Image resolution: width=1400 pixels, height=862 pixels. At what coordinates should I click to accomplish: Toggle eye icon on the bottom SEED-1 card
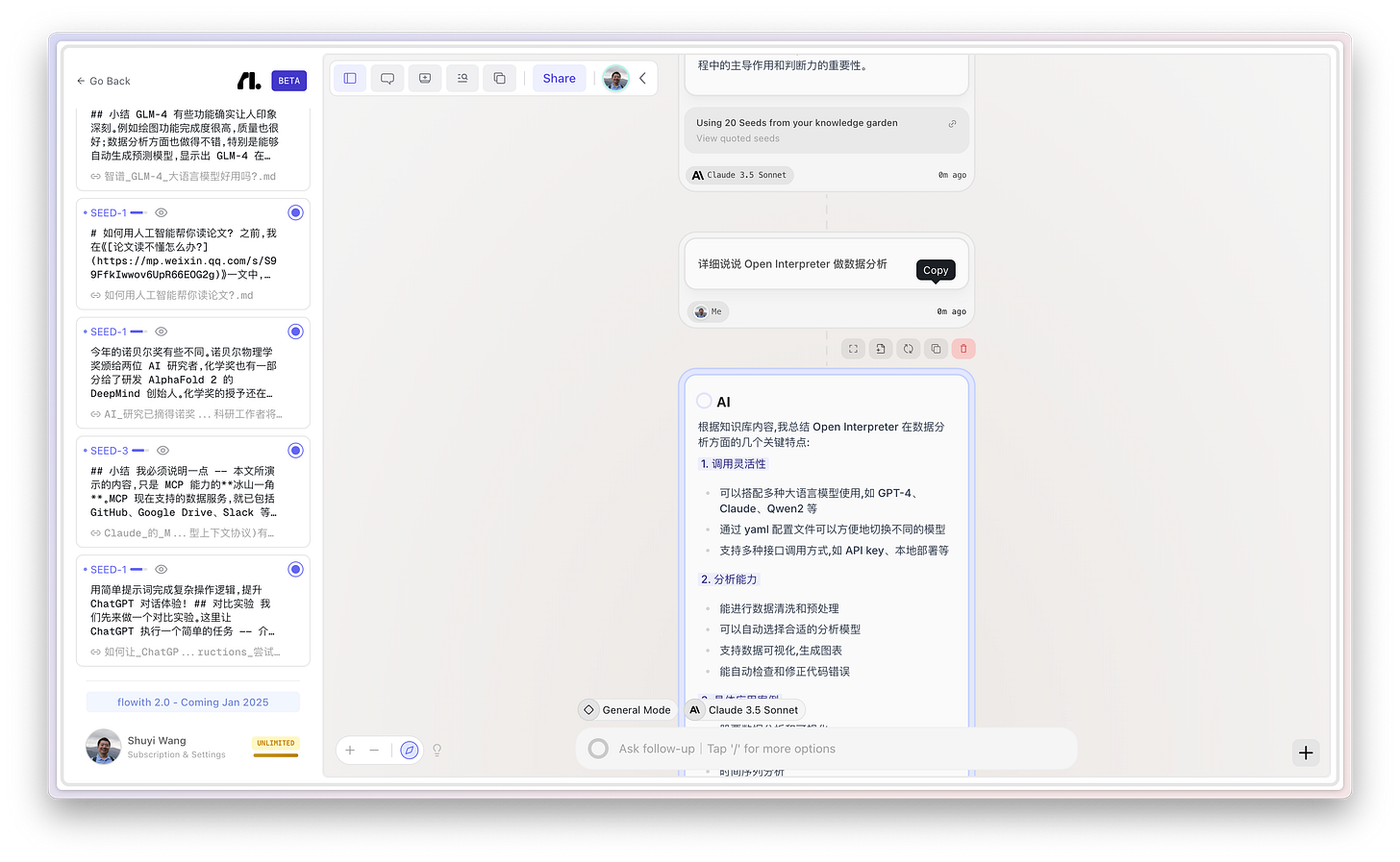click(162, 569)
